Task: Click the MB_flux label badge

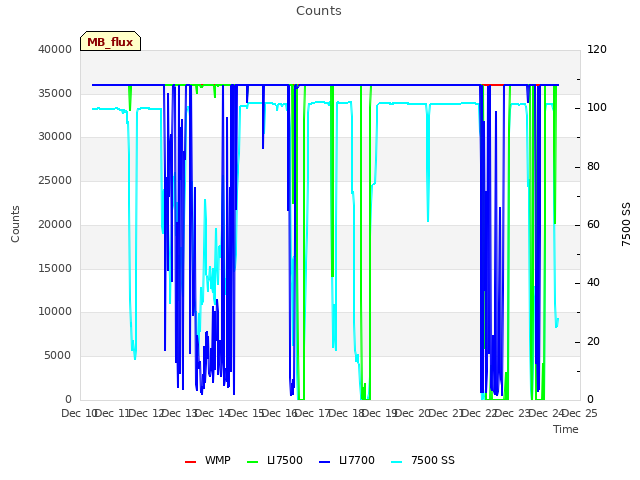Action: pos(110,42)
